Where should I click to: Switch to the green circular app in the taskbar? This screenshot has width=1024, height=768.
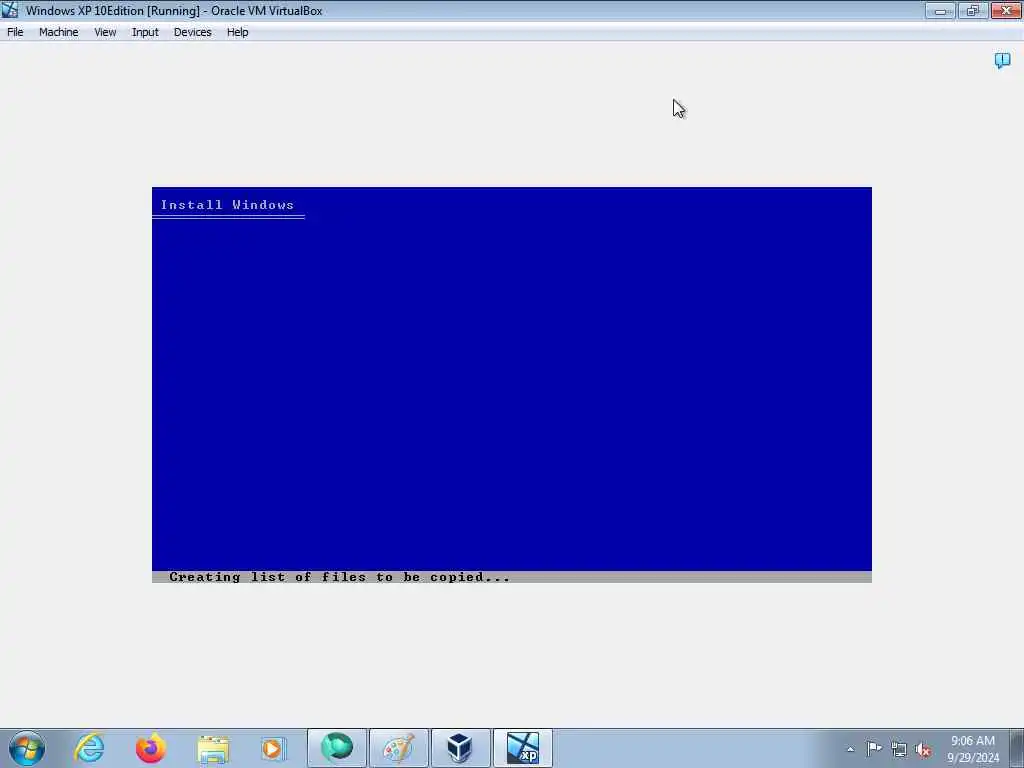pyautogui.click(x=337, y=748)
